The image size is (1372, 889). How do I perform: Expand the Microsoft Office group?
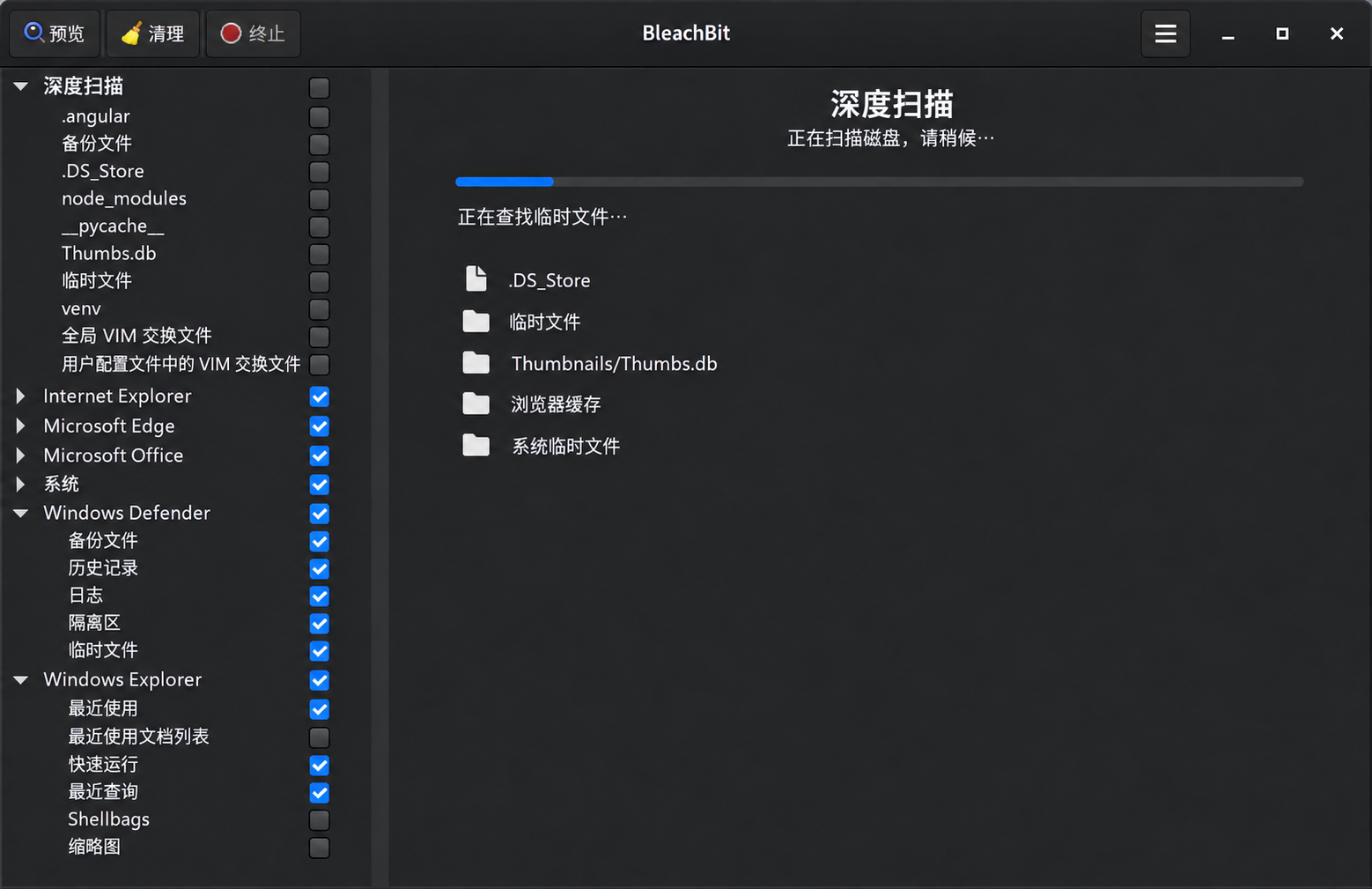(20, 456)
